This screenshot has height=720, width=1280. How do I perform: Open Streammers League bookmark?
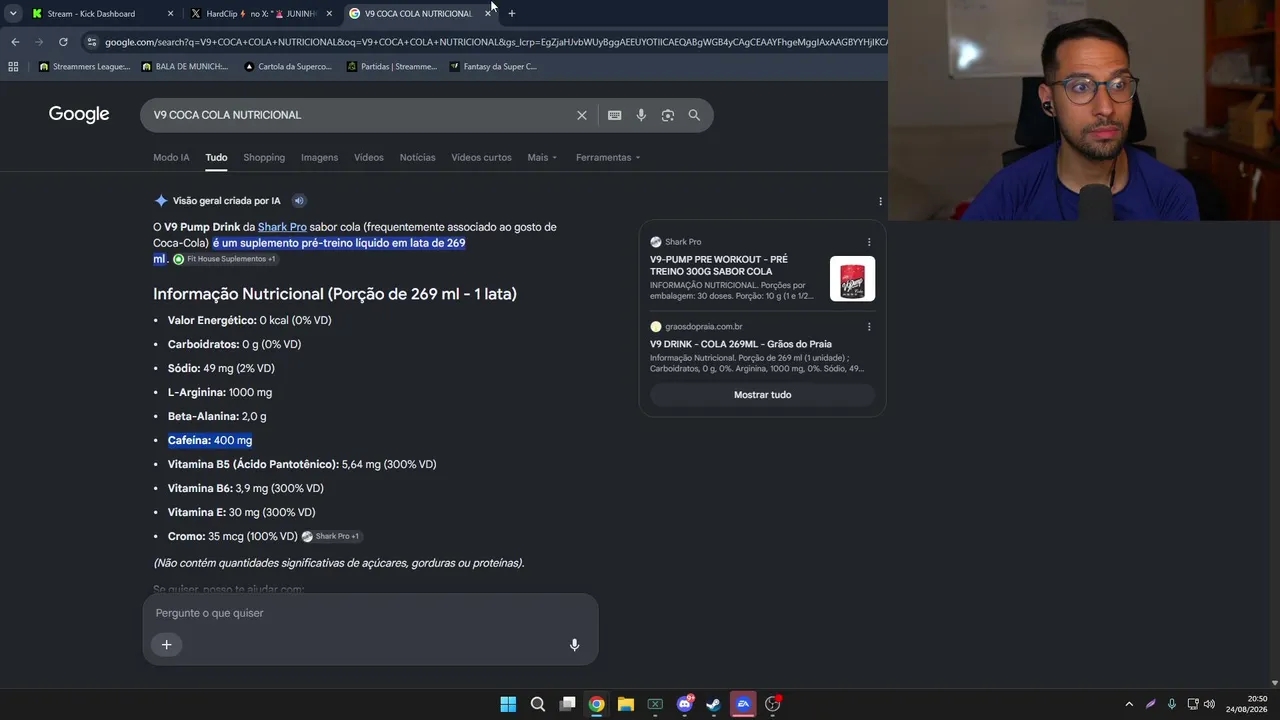click(x=84, y=67)
